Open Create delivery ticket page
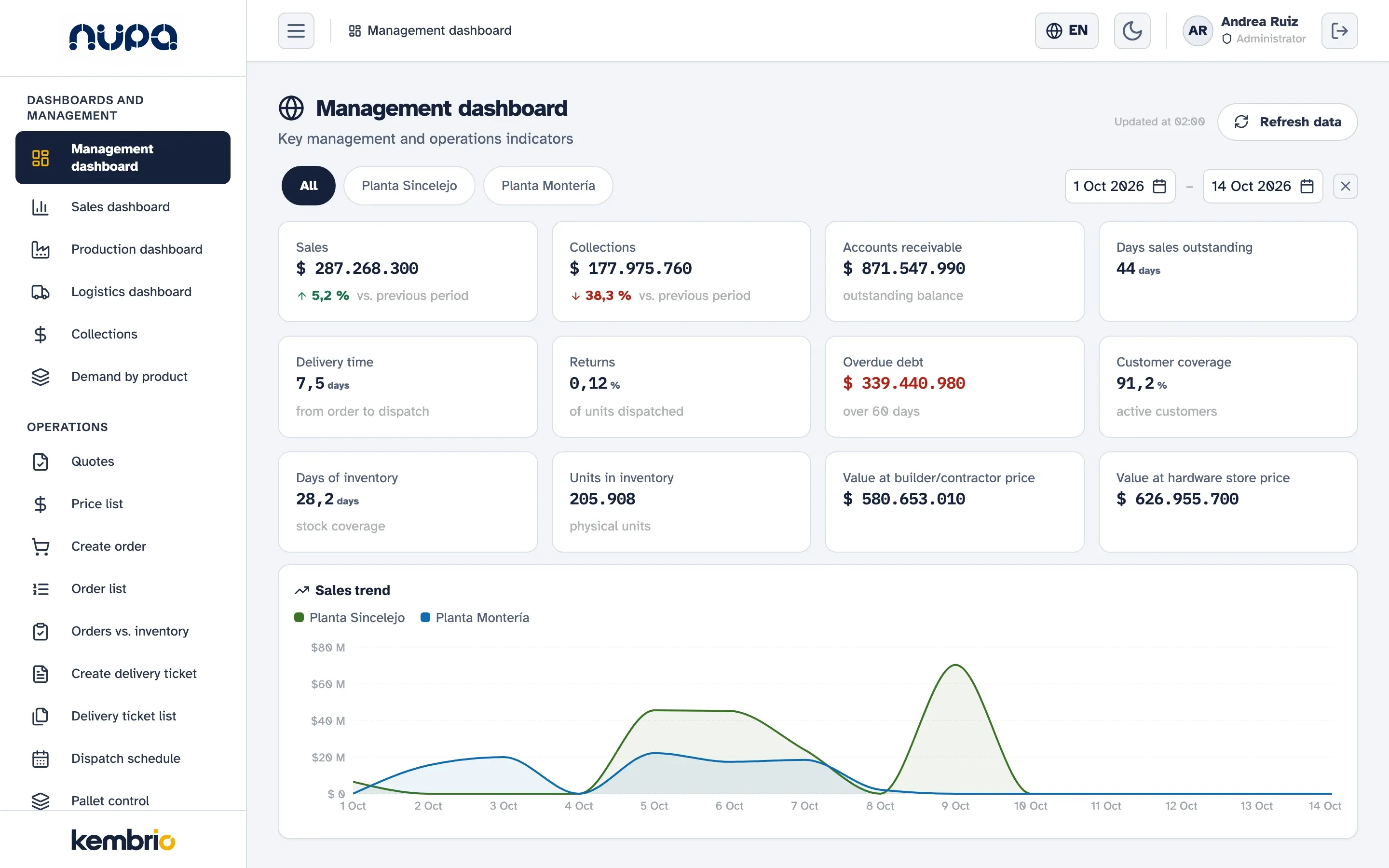Viewport: 1389px width, 868px height. [x=123, y=674]
